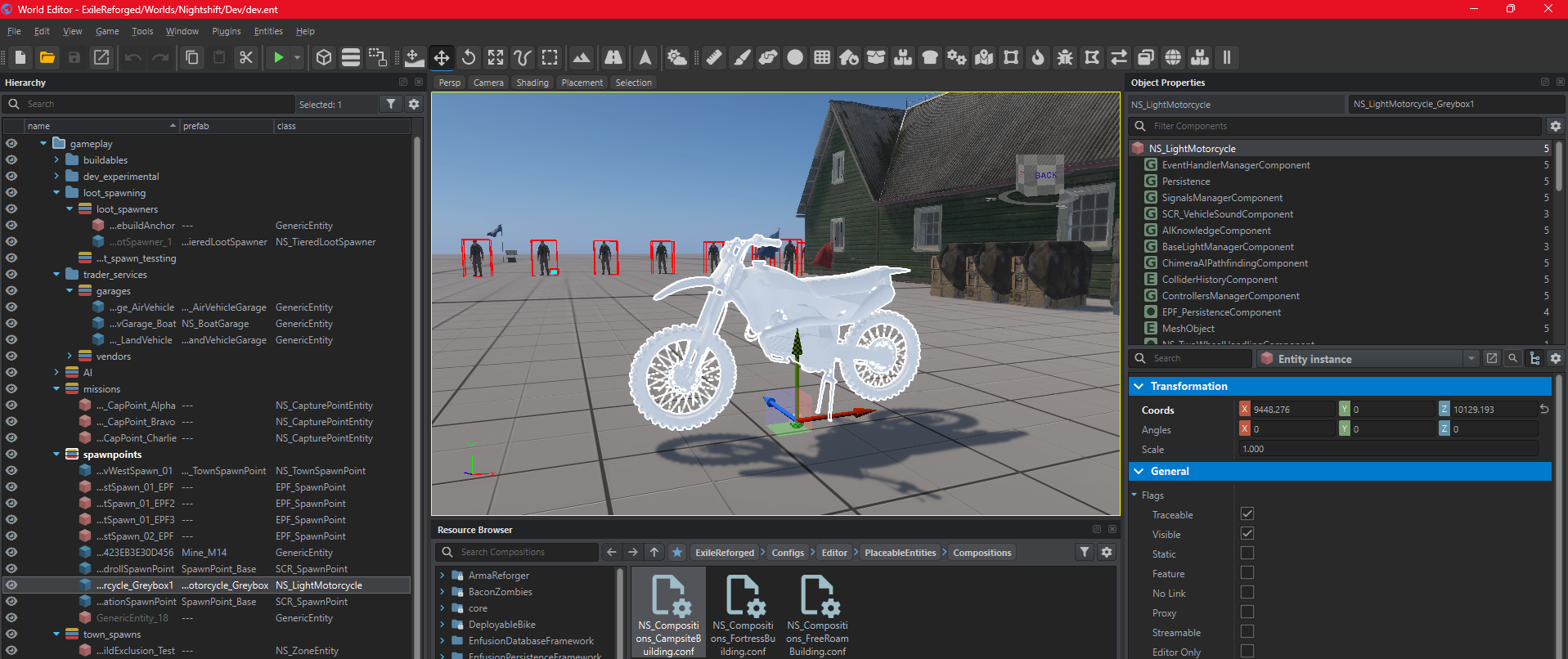Toggle visibility eye for gameplay row
This screenshot has width=1568, height=659.
(x=11, y=143)
